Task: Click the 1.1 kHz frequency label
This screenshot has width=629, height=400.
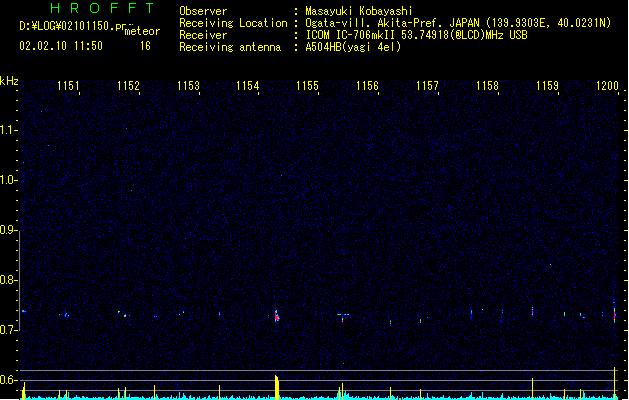Action: pos(8,130)
